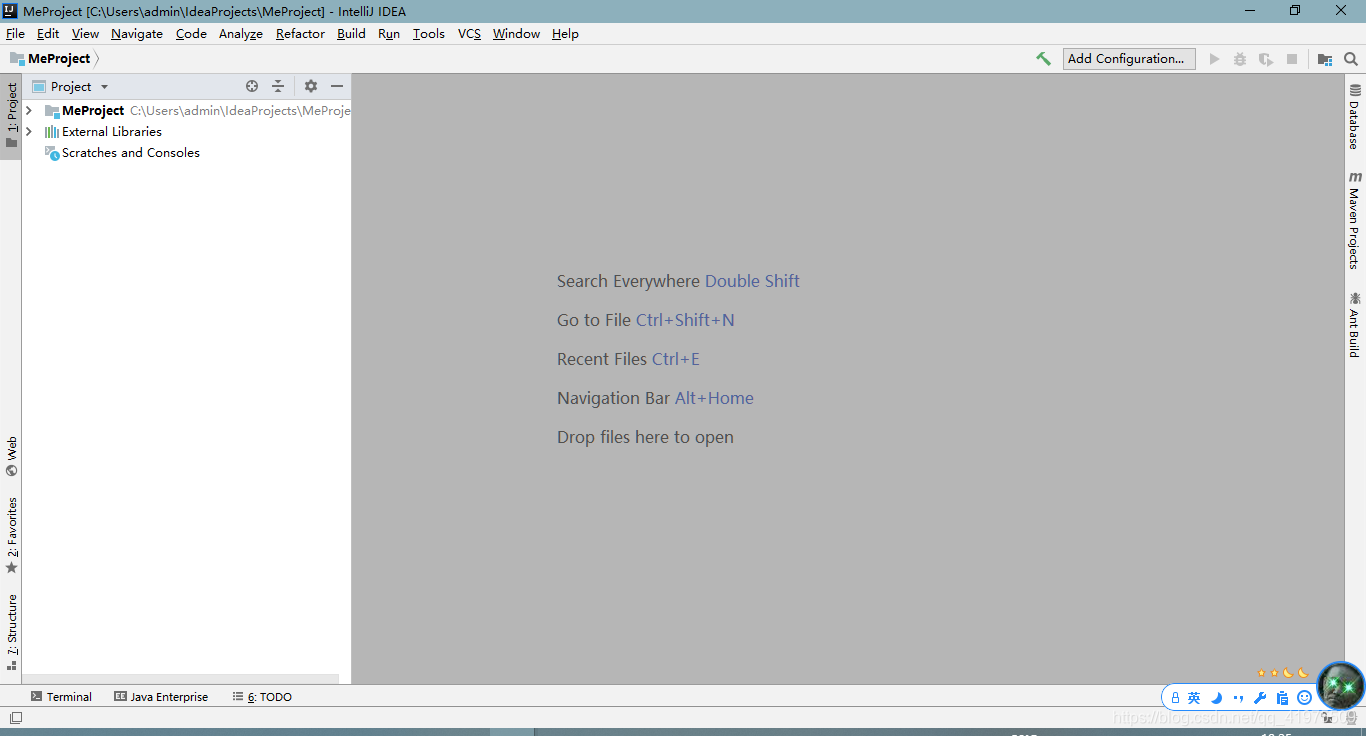Open Project Structure via folder icon
The width and height of the screenshot is (1366, 736).
(x=1325, y=59)
